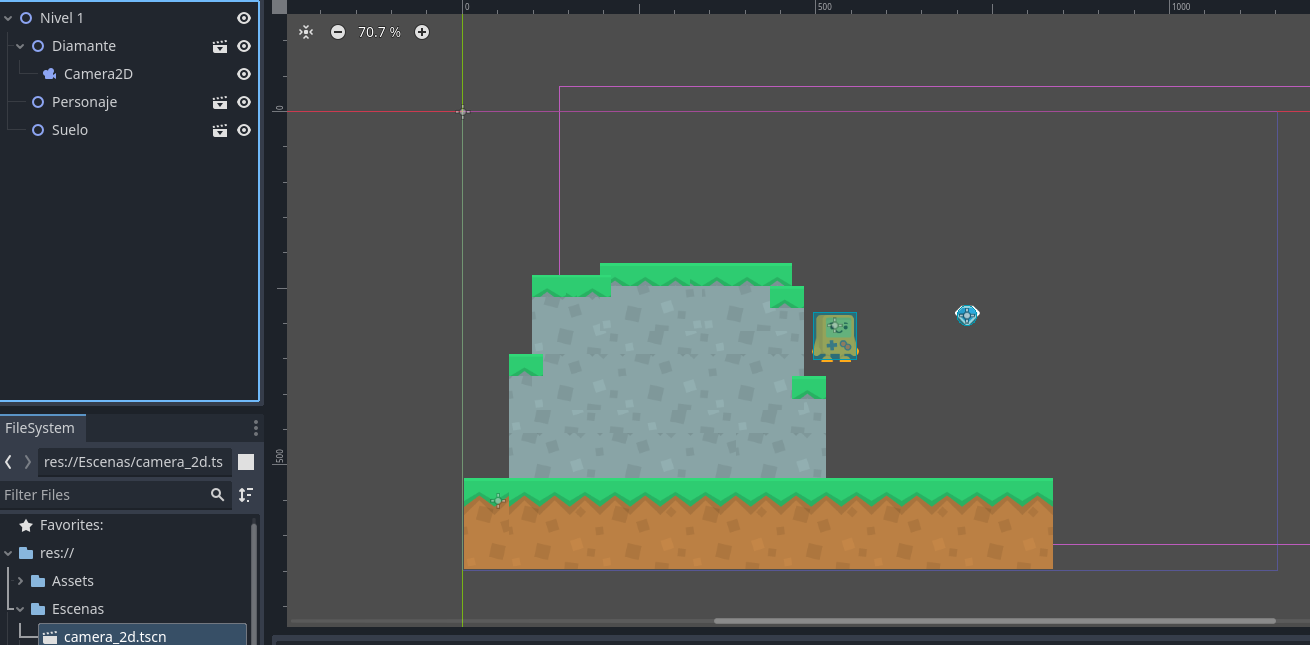
Task: Open file sort options button
Action: pyautogui.click(x=246, y=495)
